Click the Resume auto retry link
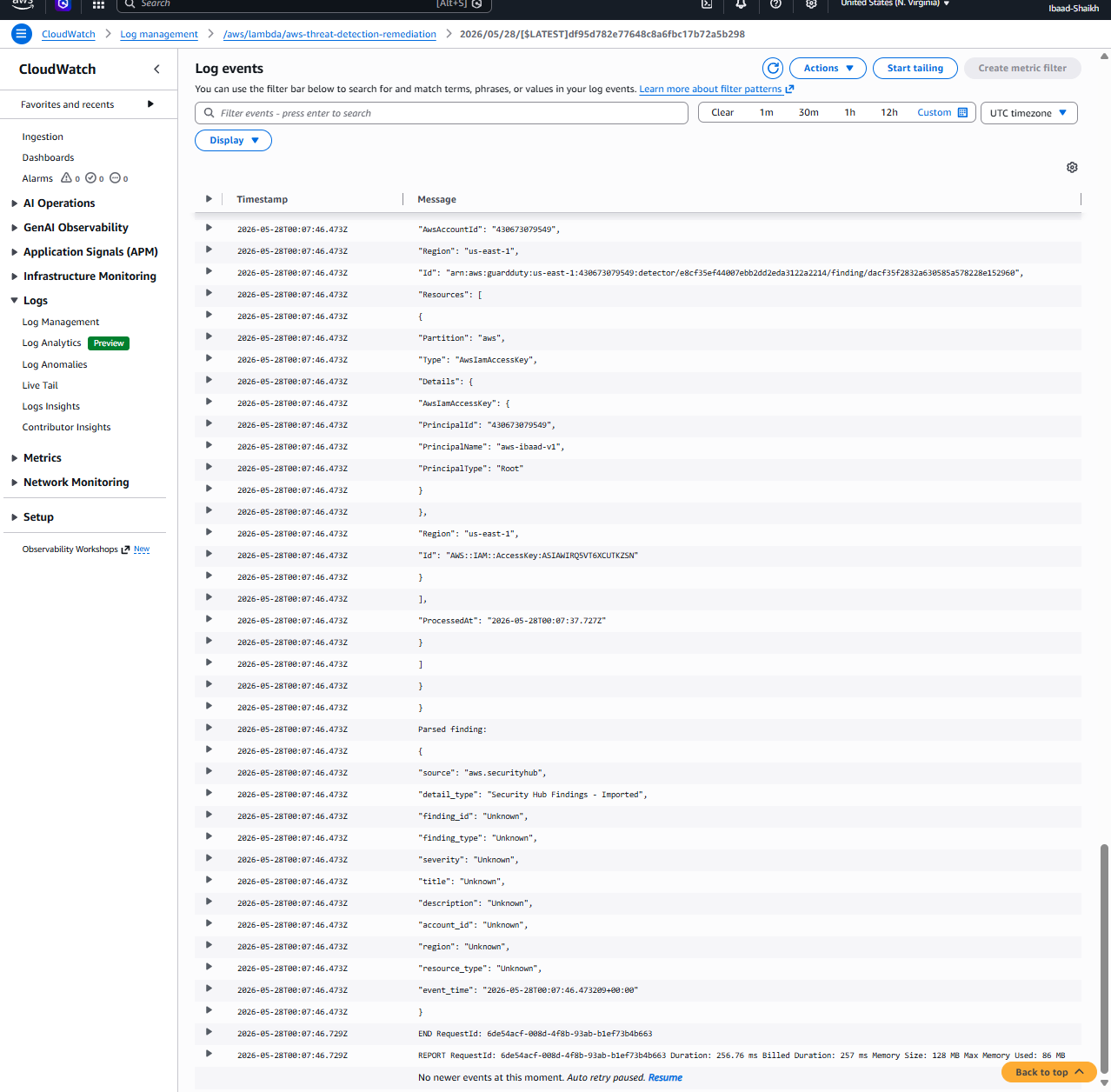This screenshot has height=1092, width=1111. pyautogui.click(x=665, y=1077)
